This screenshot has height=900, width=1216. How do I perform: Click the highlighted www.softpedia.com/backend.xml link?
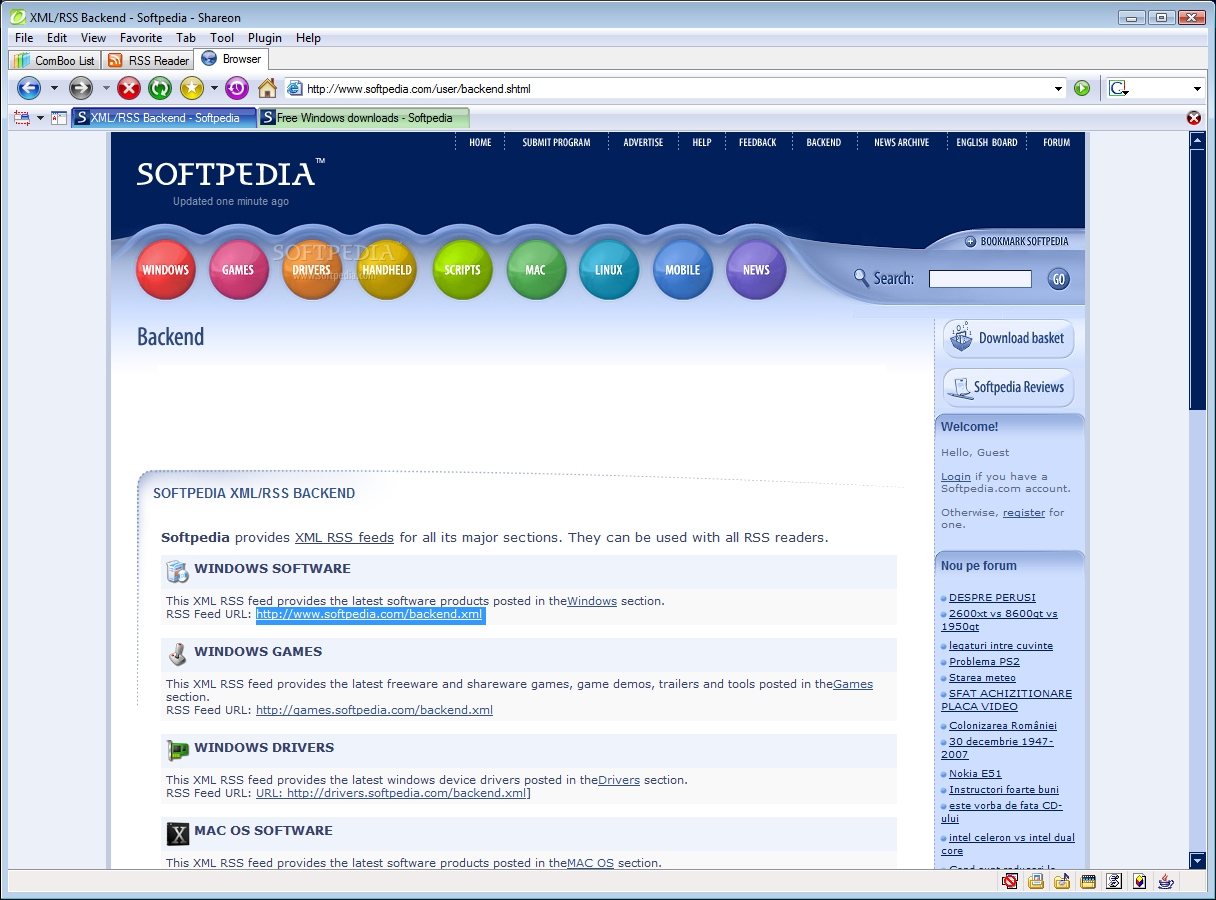point(370,614)
